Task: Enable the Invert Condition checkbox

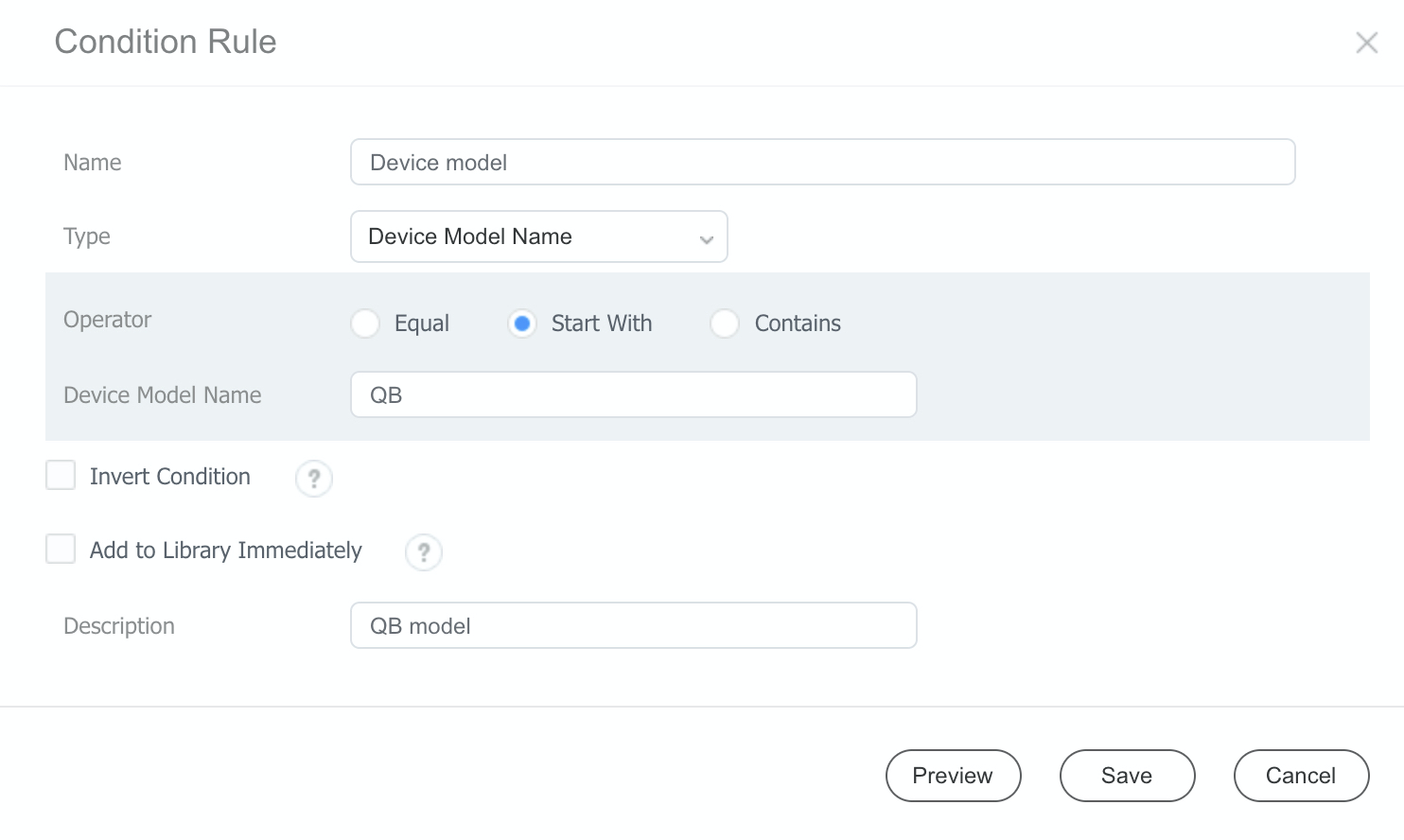Action: tap(61, 475)
